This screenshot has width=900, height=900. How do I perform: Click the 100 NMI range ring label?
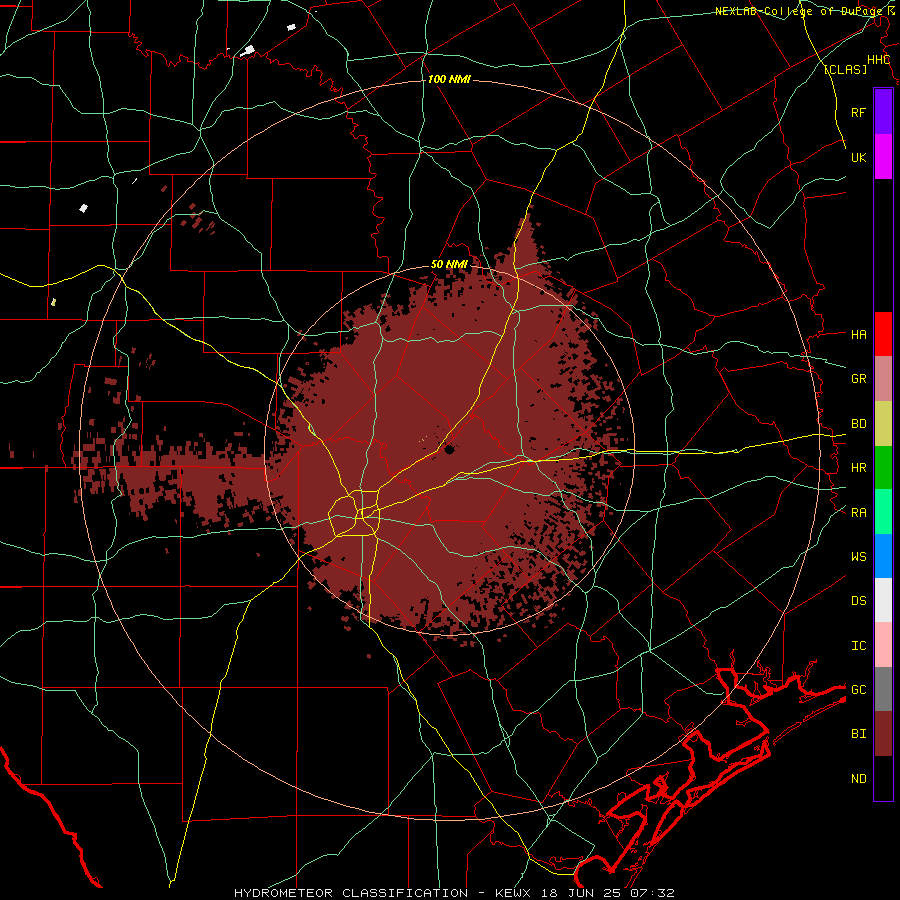click(x=449, y=79)
